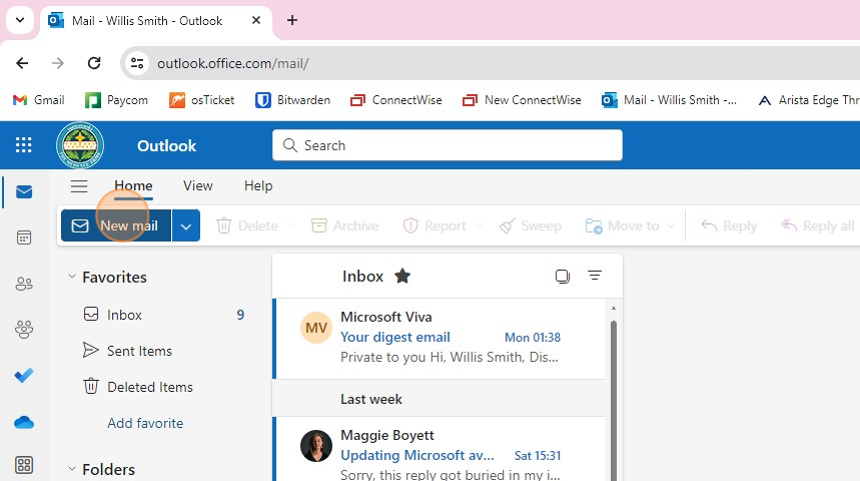This screenshot has height=481, width=860.
Task: Open the Groups icon in the sidebar
Action: tap(24, 329)
